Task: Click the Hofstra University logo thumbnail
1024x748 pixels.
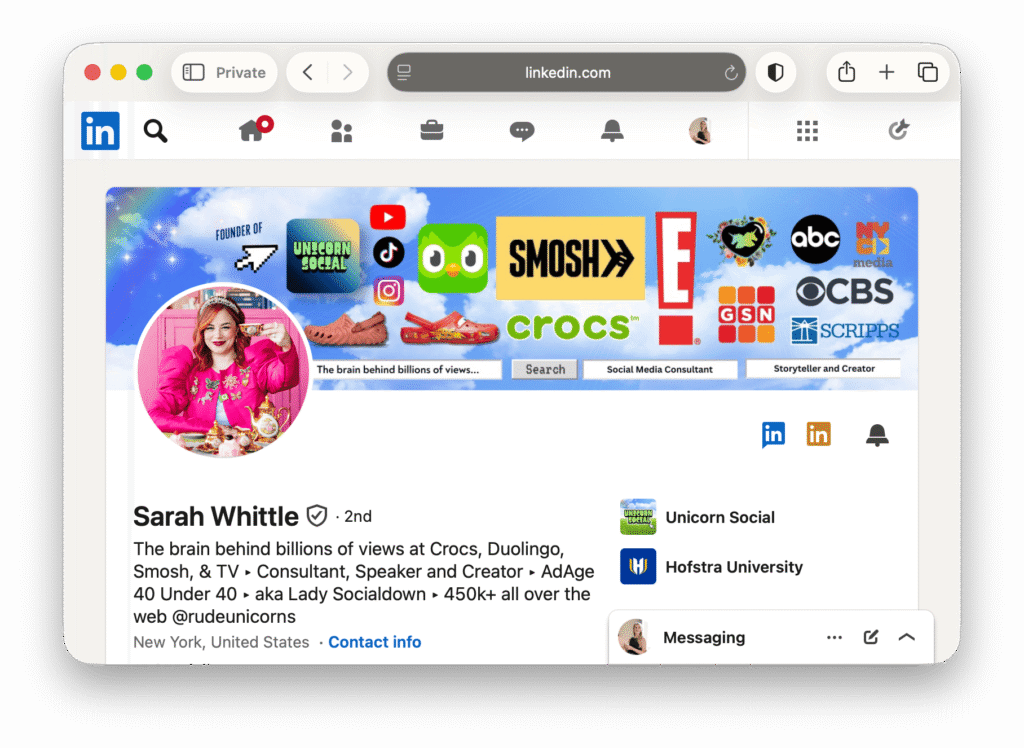Action: [638, 566]
